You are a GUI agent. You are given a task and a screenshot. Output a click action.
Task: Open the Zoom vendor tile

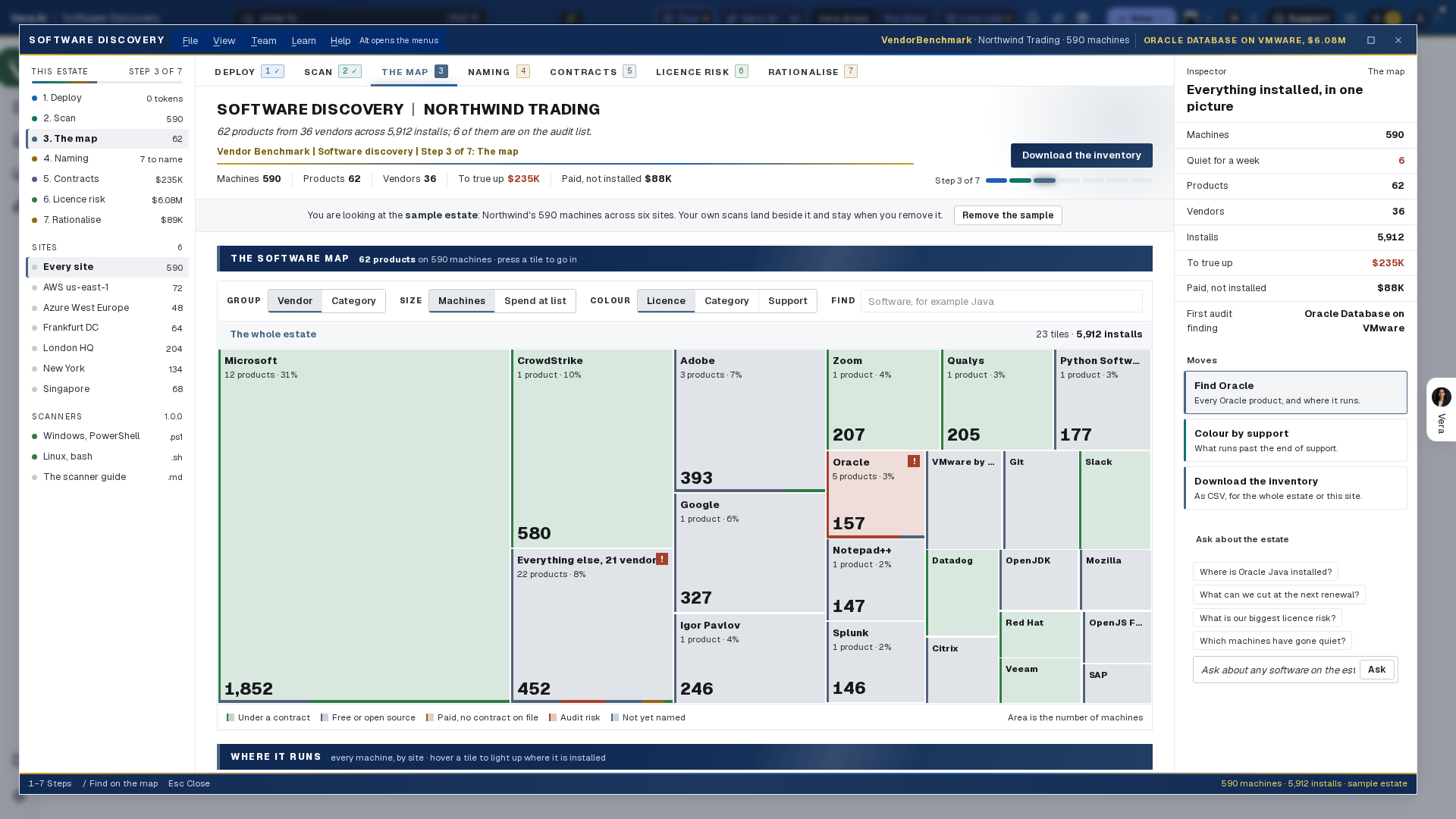(883, 400)
